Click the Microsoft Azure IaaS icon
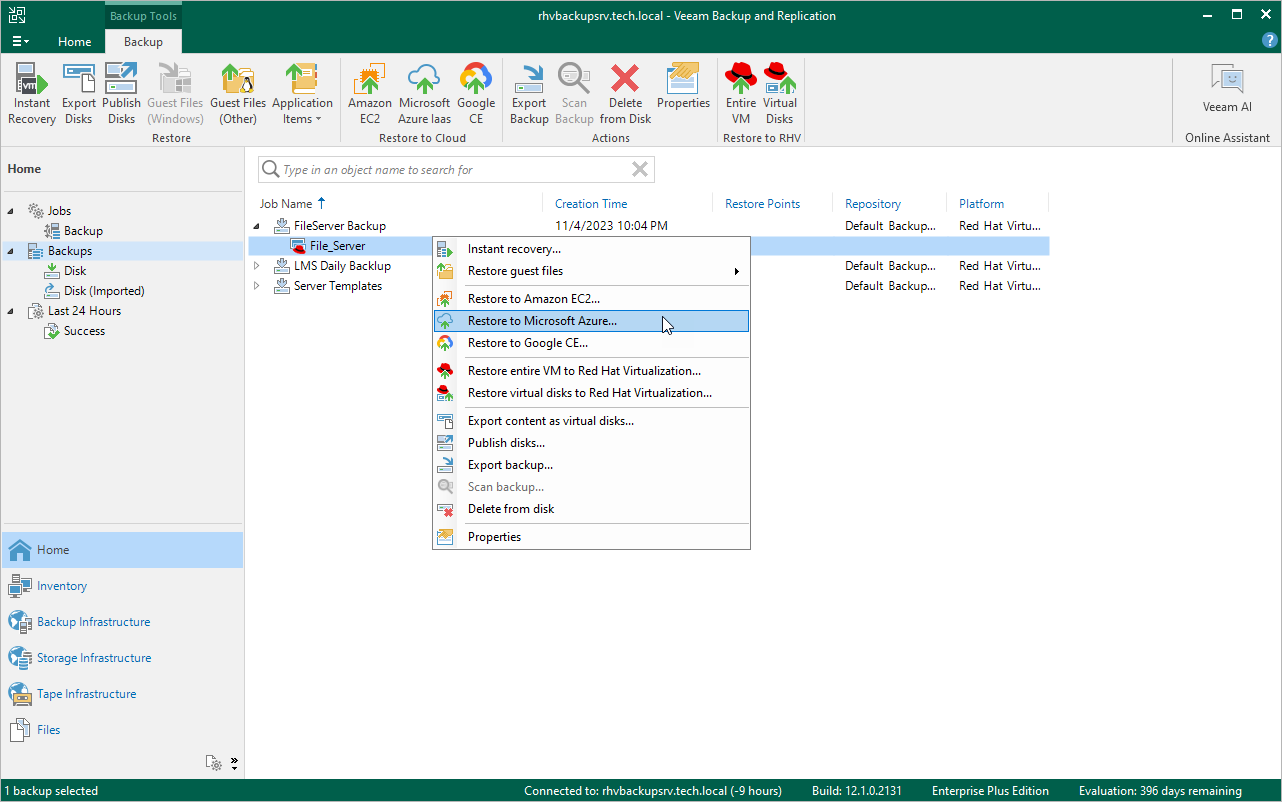 [424, 94]
